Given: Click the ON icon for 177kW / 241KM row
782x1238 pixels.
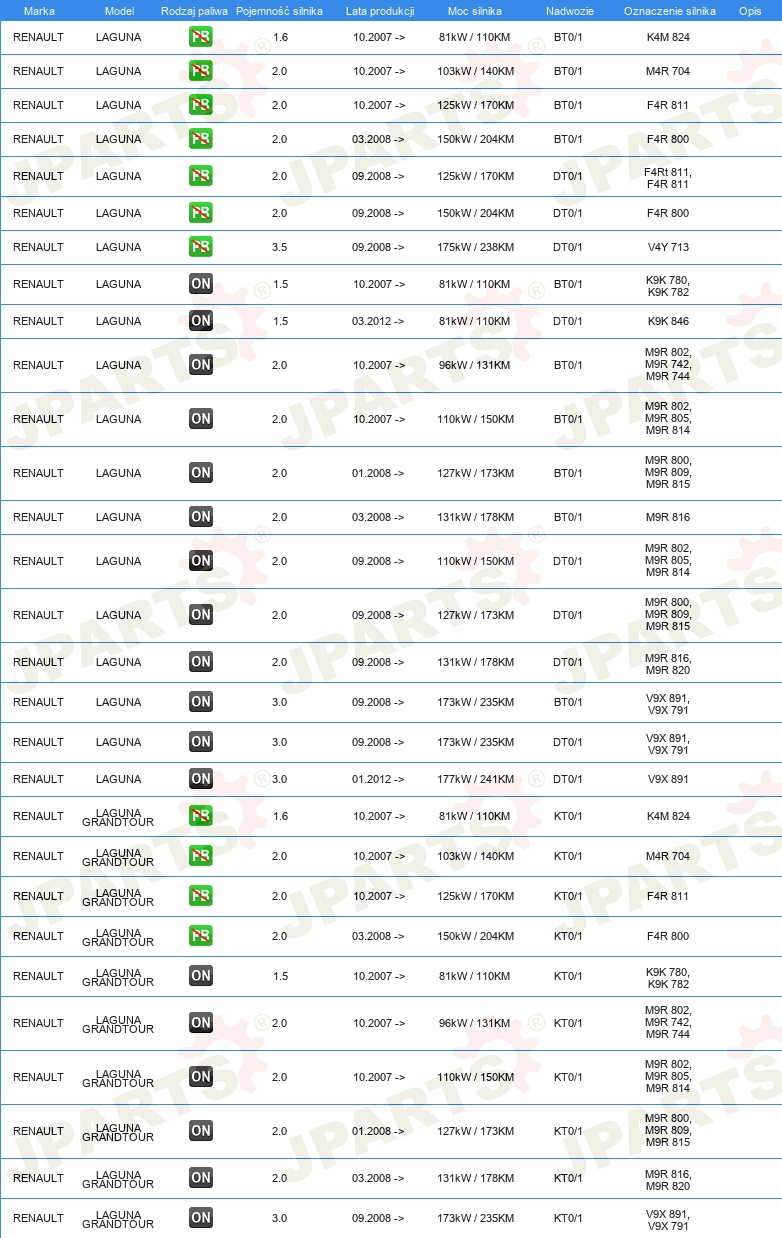Looking at the screenshot, I should point(201,779).
